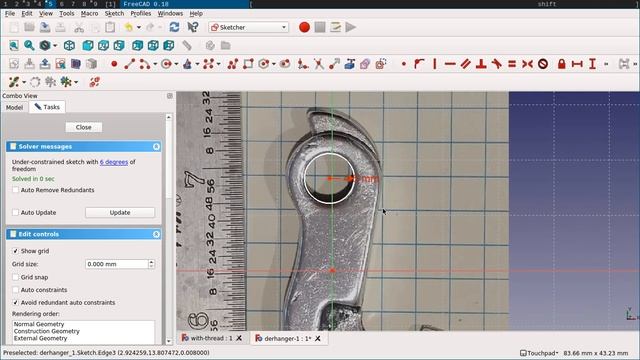Apply the Equal constraint icon
Screen dimensions: 640x360
click(512, 64)
